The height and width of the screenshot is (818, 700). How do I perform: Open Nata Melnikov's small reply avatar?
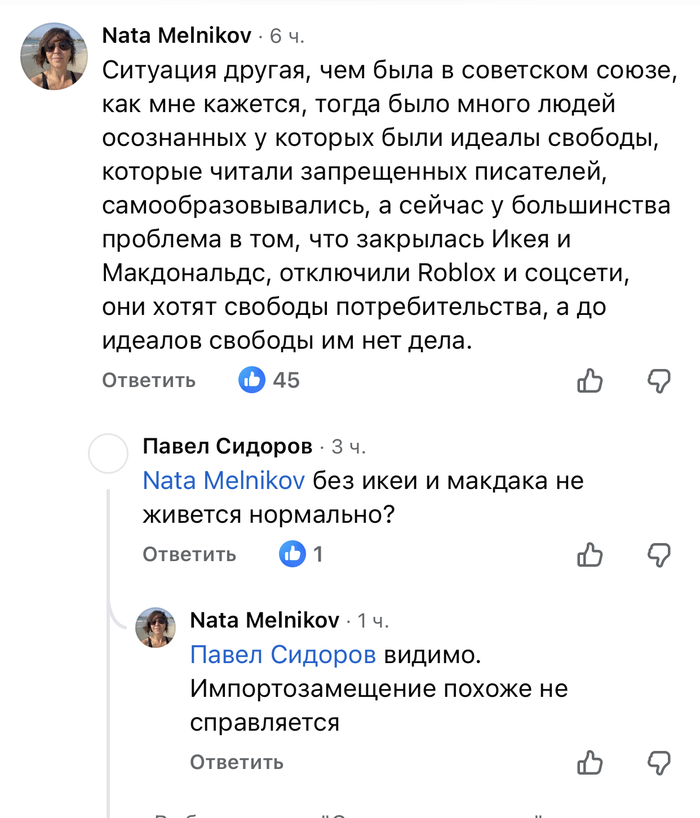click(x=156, y=627)
